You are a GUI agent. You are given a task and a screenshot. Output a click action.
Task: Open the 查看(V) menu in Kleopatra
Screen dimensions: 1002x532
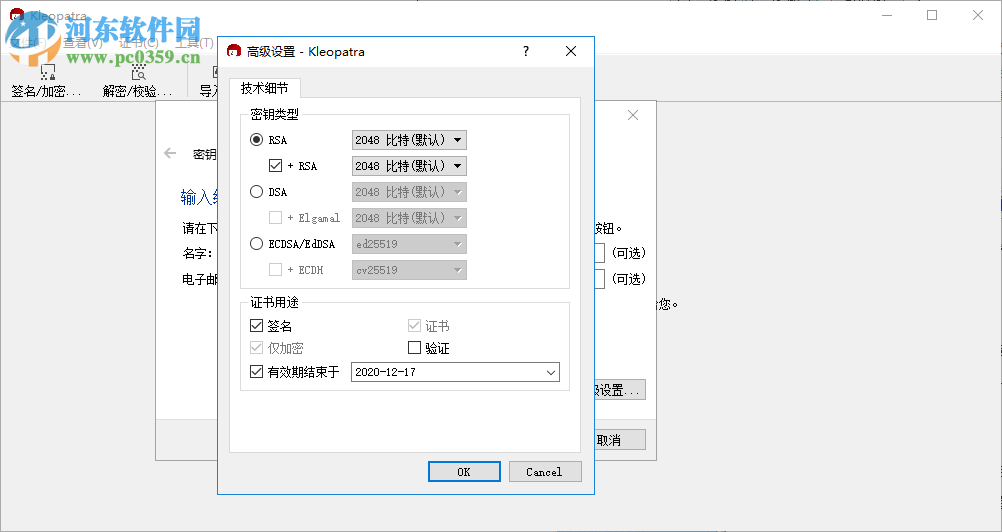[x=82, y=43]
